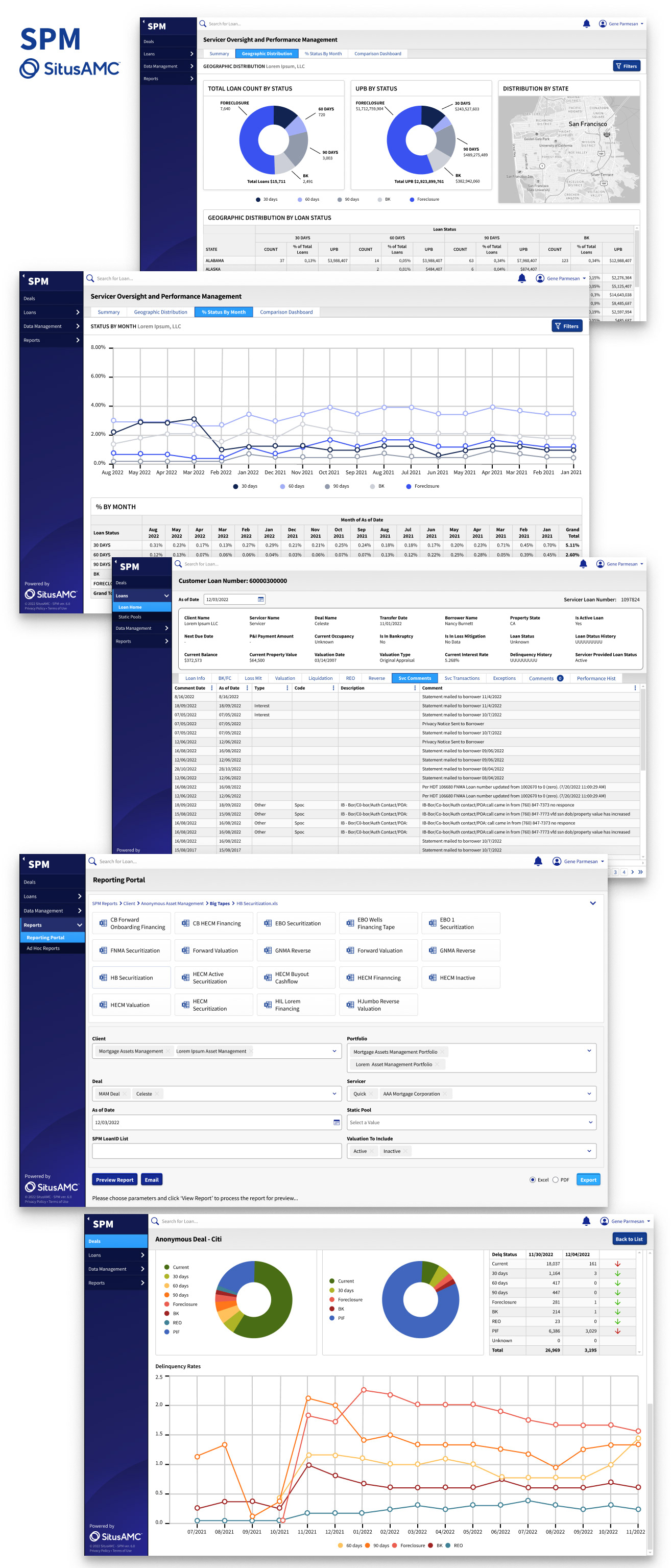Open Portfolio dropdown in Reporting Portal
Image resolution: width=671 pixels, height=1568 pixels.
coord(589,1051)
